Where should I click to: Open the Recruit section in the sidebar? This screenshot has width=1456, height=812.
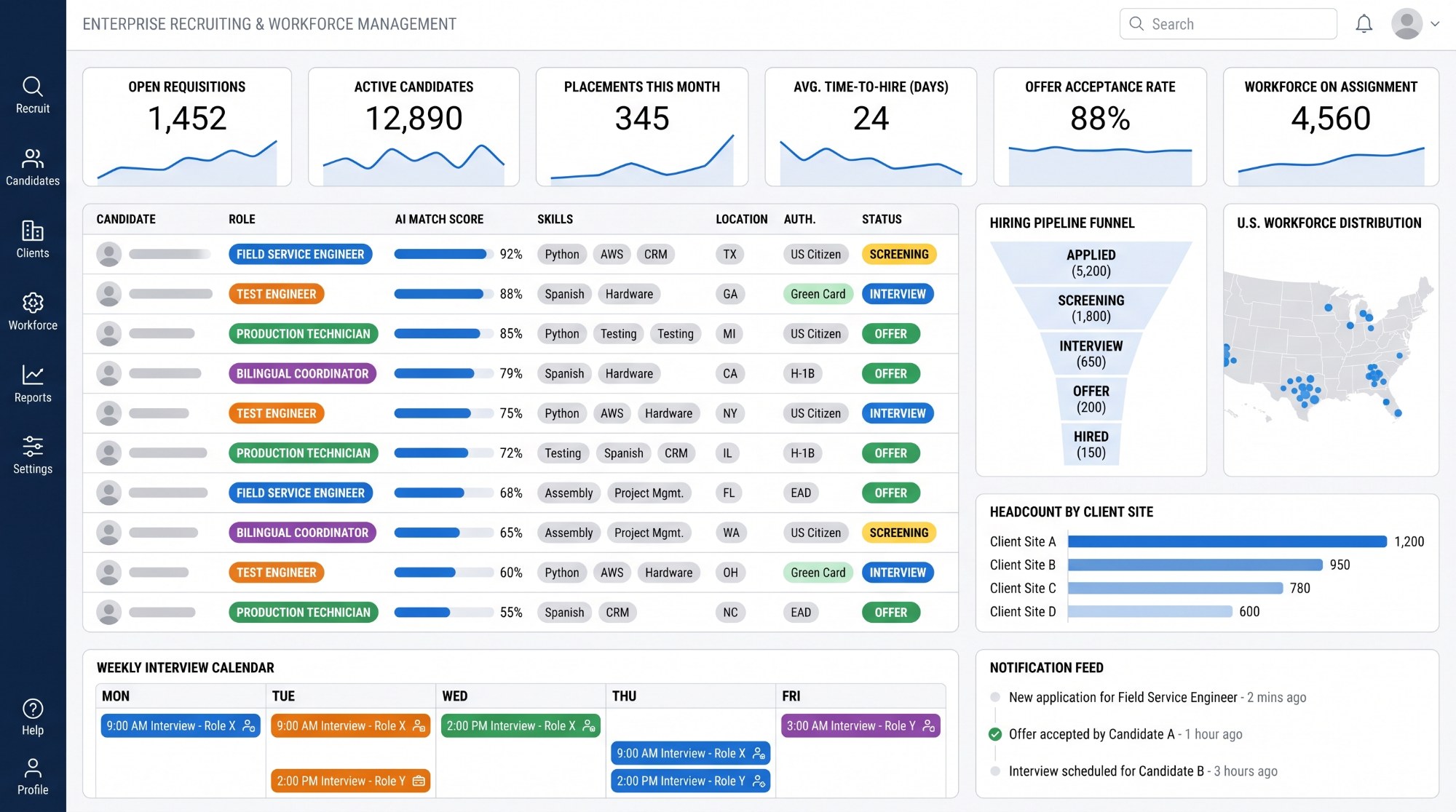click(x=33, y=95)
